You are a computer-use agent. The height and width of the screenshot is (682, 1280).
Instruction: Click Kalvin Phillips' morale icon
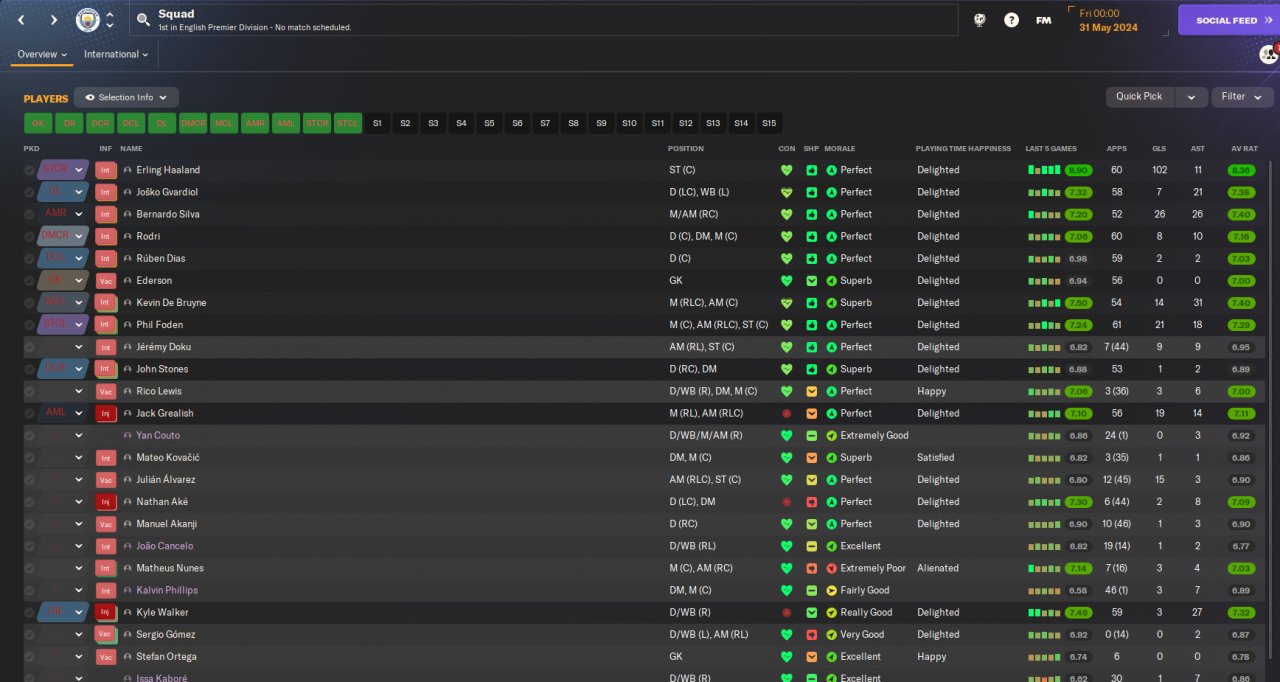pyautogui.click(x=831, y=590)
